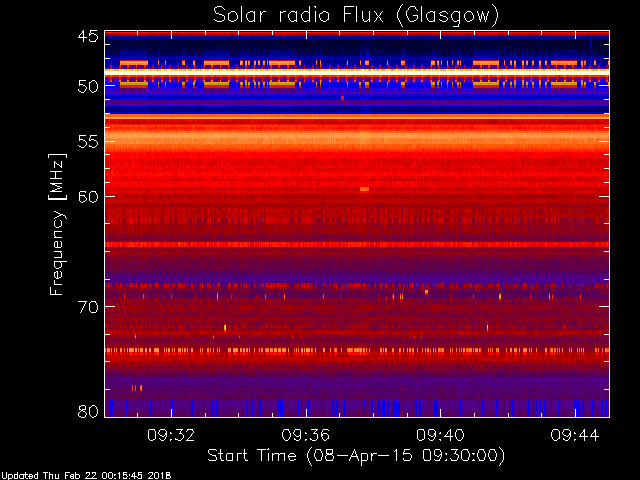Select the 45 MHz axis tick label

click(88, 36)
